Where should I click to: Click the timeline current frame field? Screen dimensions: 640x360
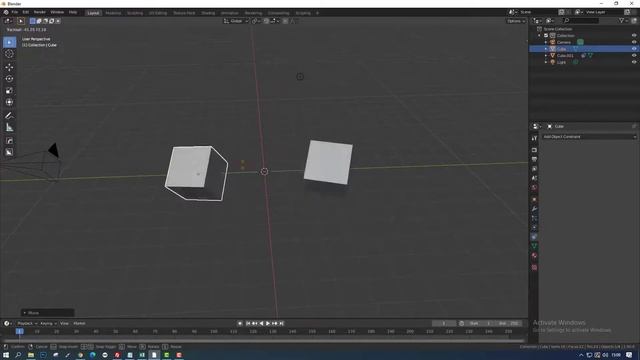(x=444, y=323)
